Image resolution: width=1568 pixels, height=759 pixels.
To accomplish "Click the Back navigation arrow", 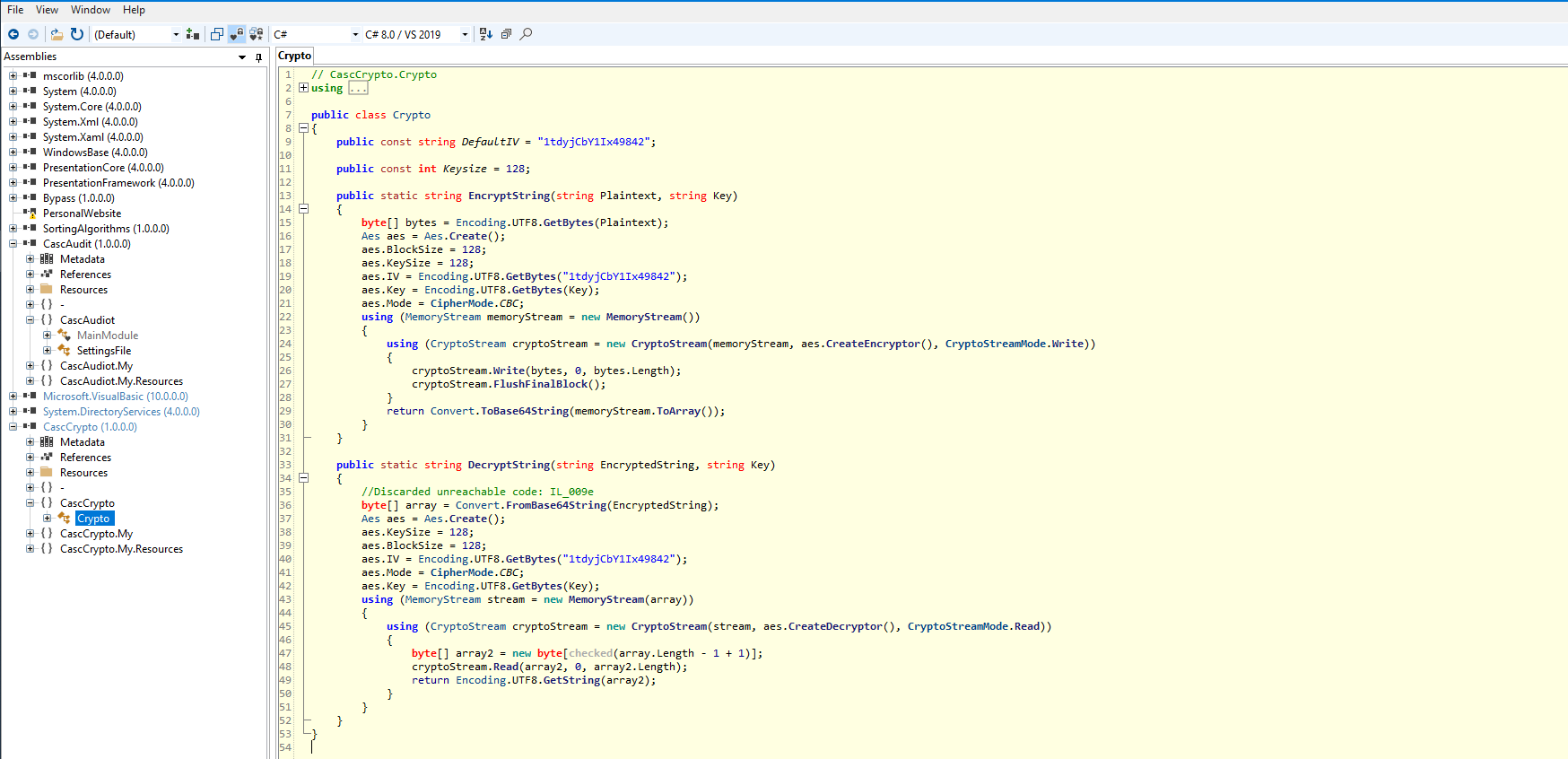I will (x=13, y=34).
